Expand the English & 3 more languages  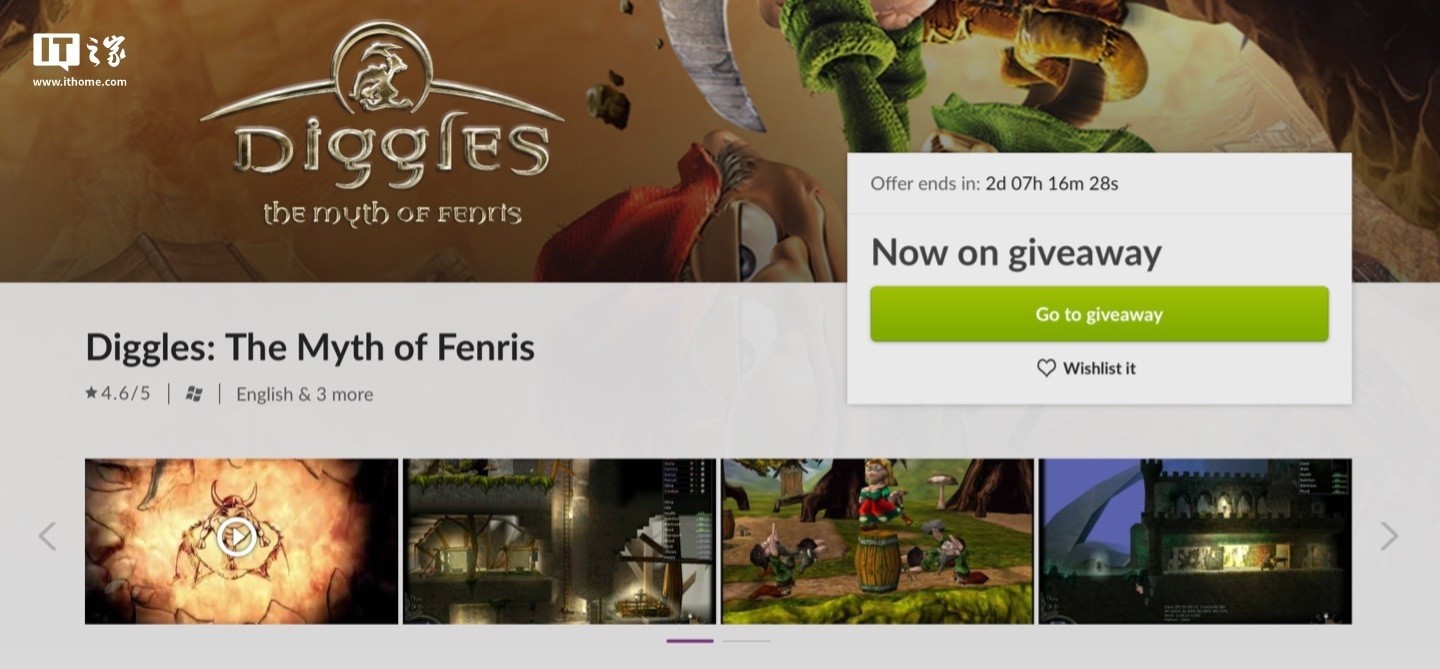coord(304,394)
